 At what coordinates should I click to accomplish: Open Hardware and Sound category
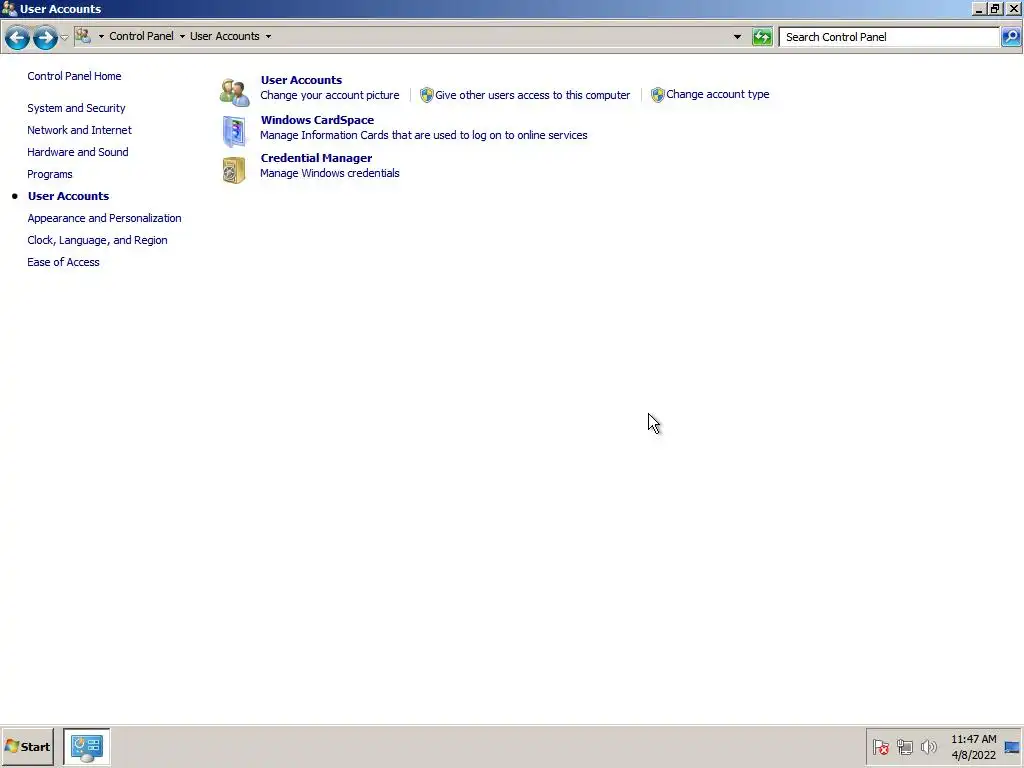[78, 152]
